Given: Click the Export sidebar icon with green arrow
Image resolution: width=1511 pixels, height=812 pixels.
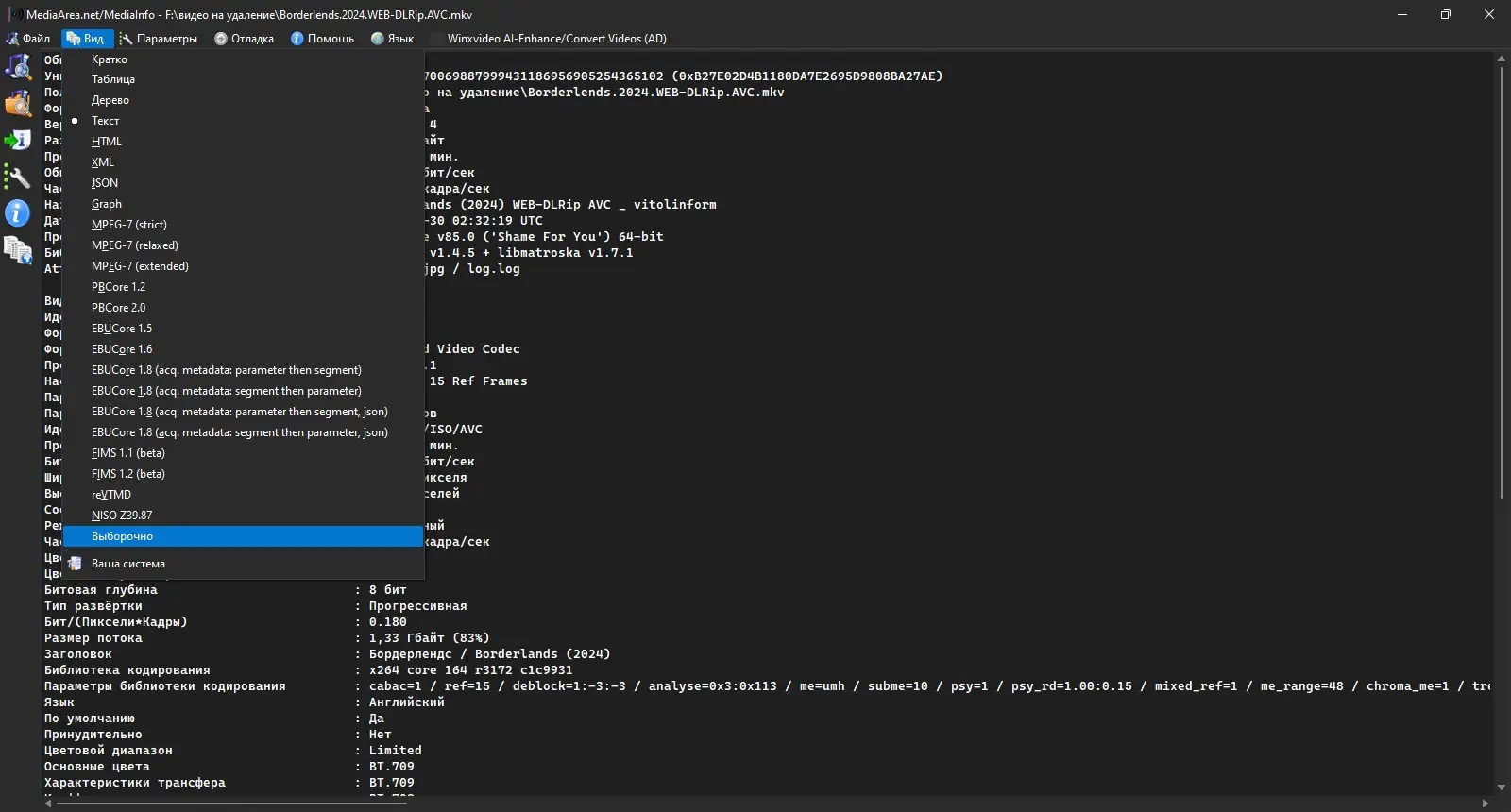Looking at the screenshot, I should 18,140.
